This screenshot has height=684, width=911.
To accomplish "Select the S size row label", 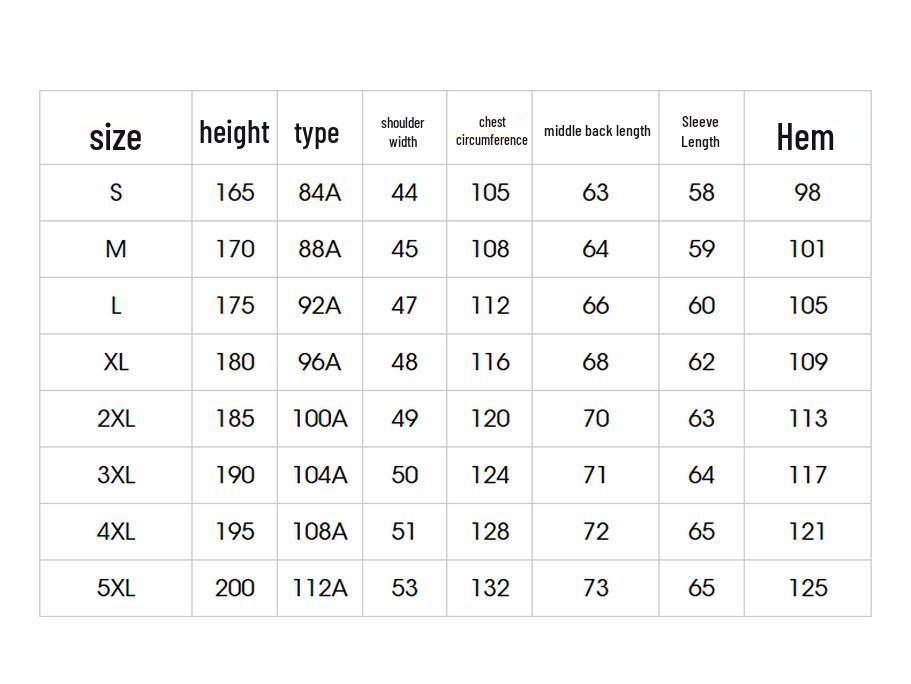I will point(116,192).
